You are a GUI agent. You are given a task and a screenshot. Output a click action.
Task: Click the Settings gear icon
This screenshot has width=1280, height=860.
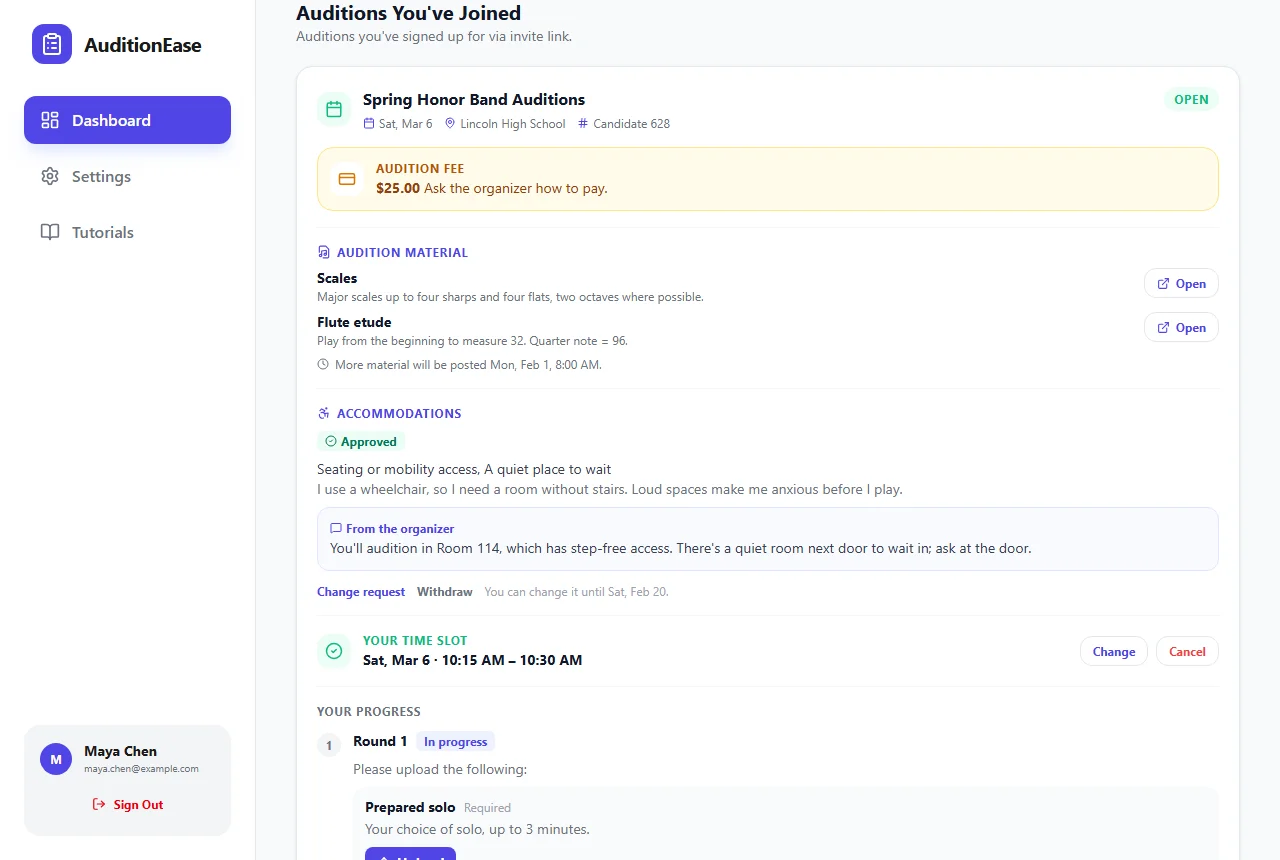coord(50,176)
